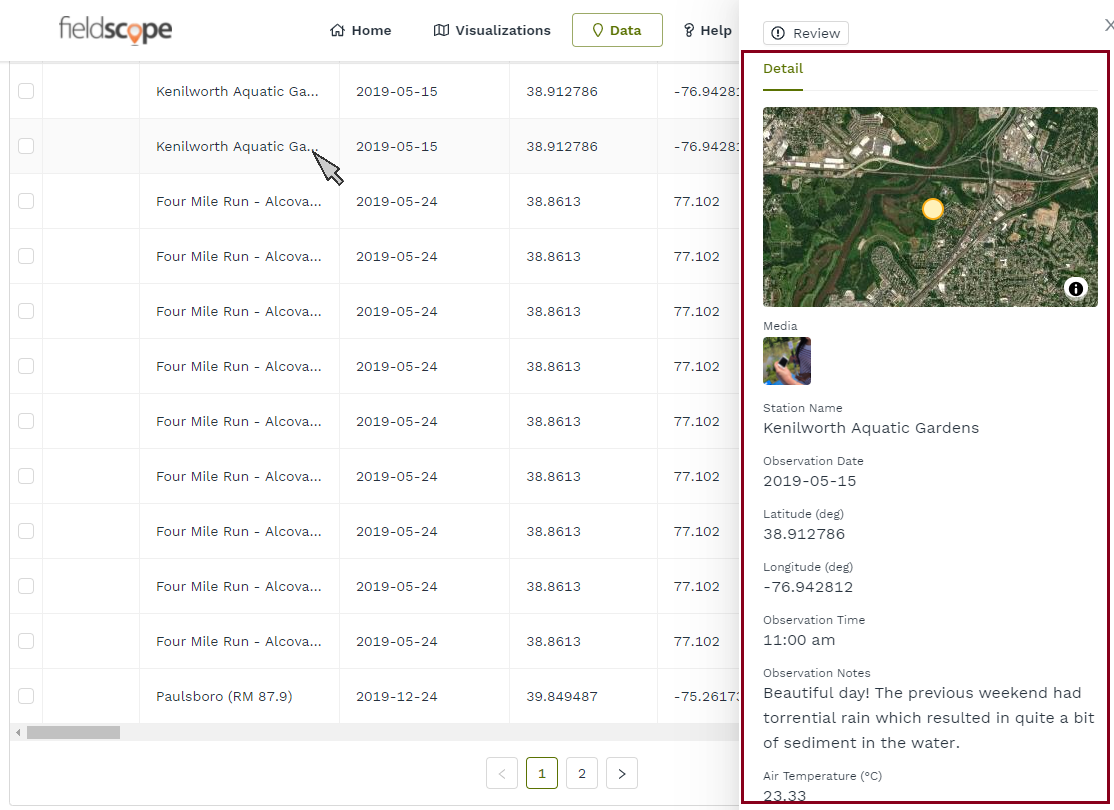Open the Visualizations menu item
Image resolution: width=1114 pixels, height=810 pixels.
coord(492,30)
